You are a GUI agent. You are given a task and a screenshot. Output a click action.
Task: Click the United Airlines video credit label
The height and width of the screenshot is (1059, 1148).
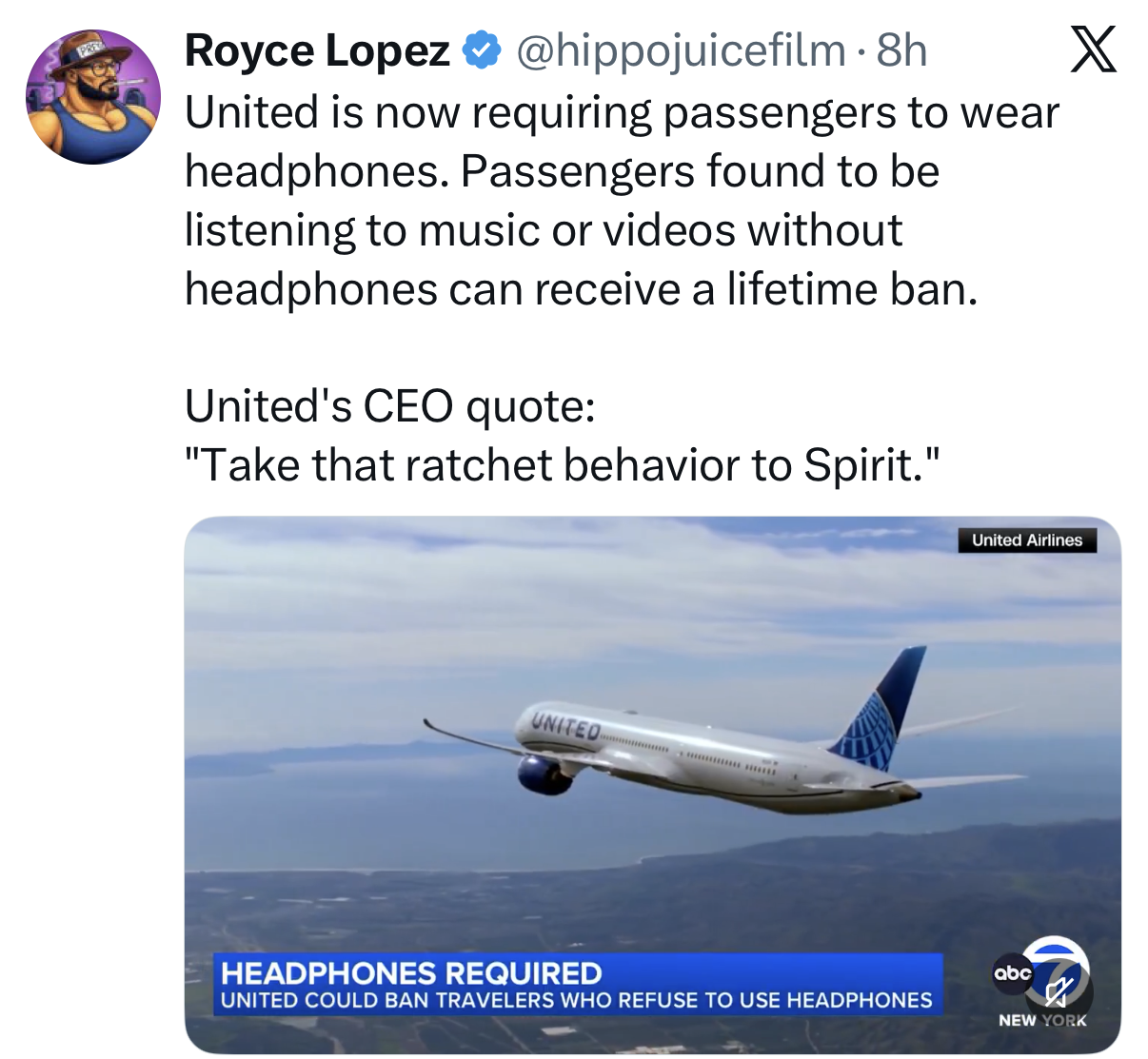tap(1026, 540)
